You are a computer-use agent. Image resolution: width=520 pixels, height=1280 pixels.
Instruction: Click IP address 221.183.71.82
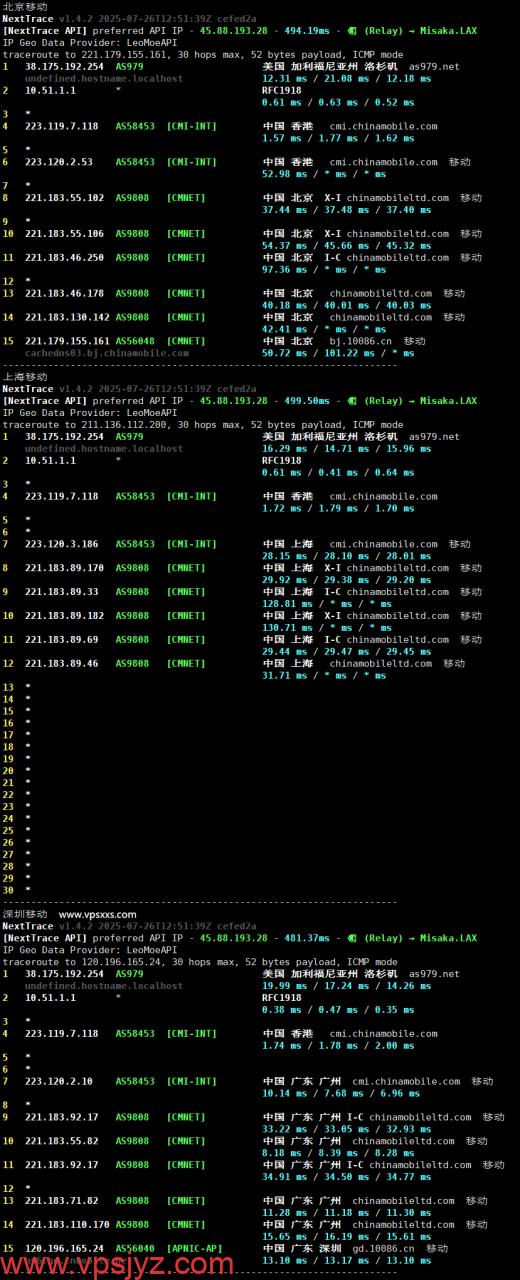point(62,1201)
